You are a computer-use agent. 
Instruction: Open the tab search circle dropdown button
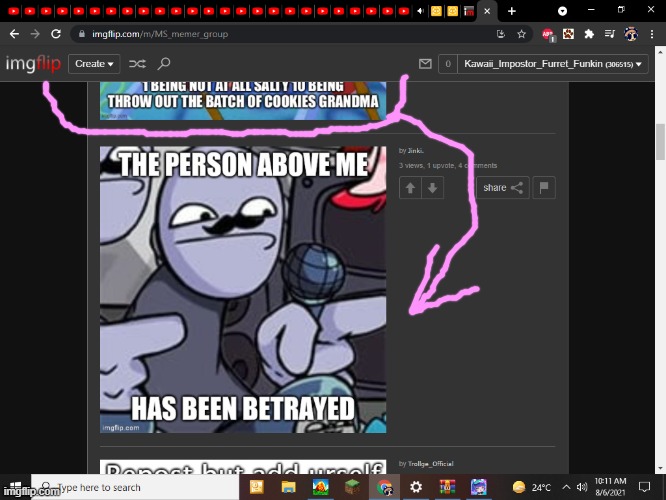562,11
